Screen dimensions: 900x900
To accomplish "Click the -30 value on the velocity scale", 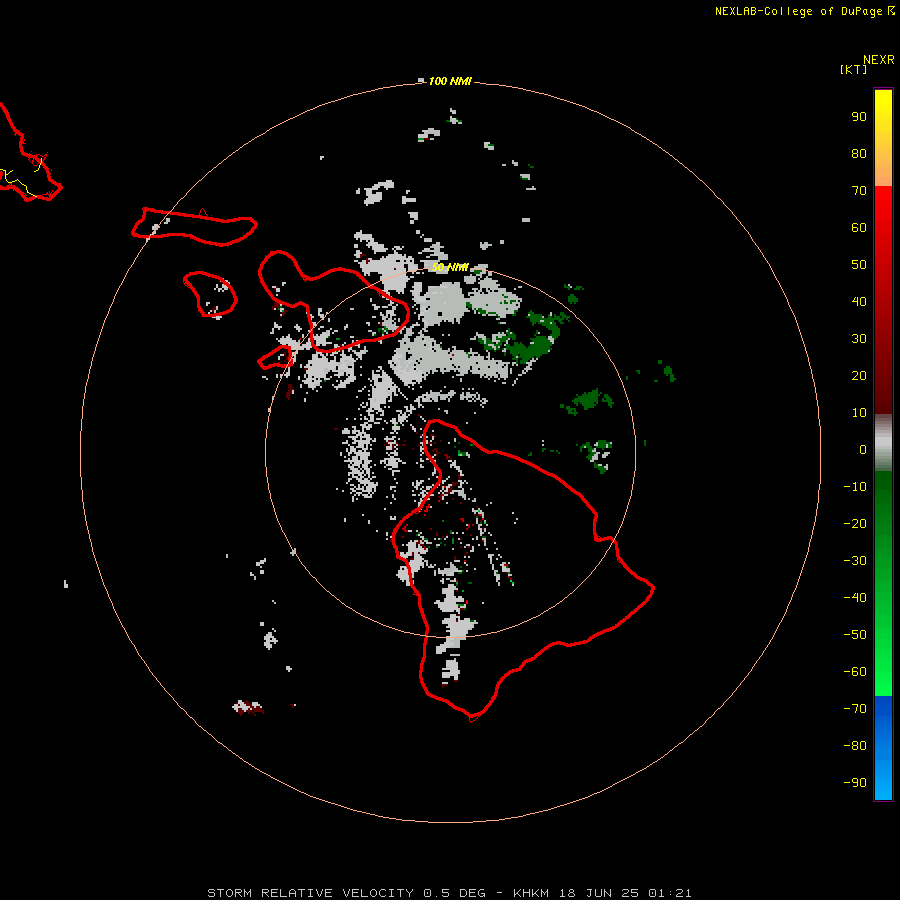I will coord(855,561).
